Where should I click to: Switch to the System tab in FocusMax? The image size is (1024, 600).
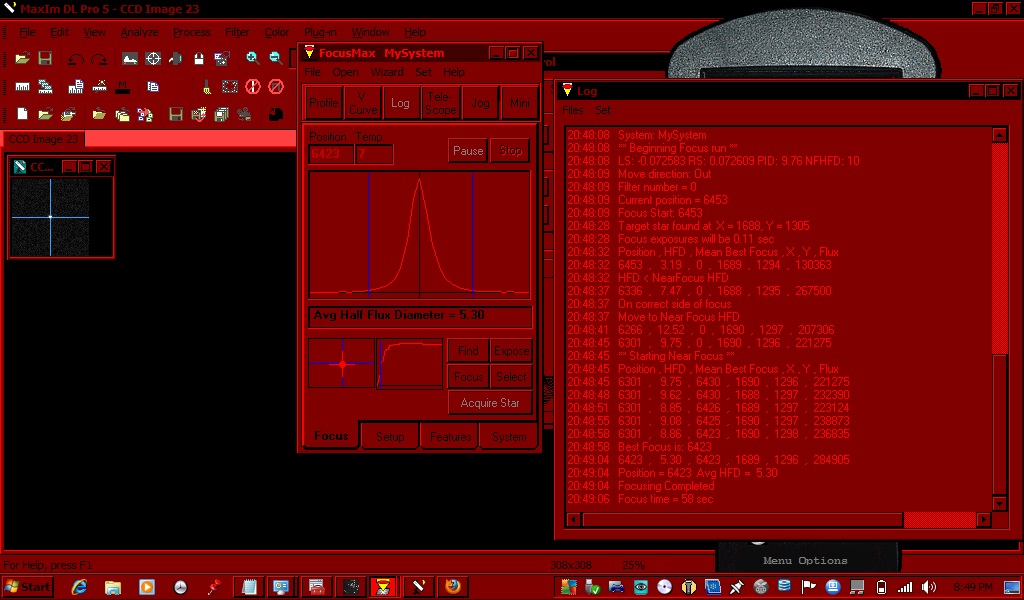pyautogui.click(x=509, y=437)
